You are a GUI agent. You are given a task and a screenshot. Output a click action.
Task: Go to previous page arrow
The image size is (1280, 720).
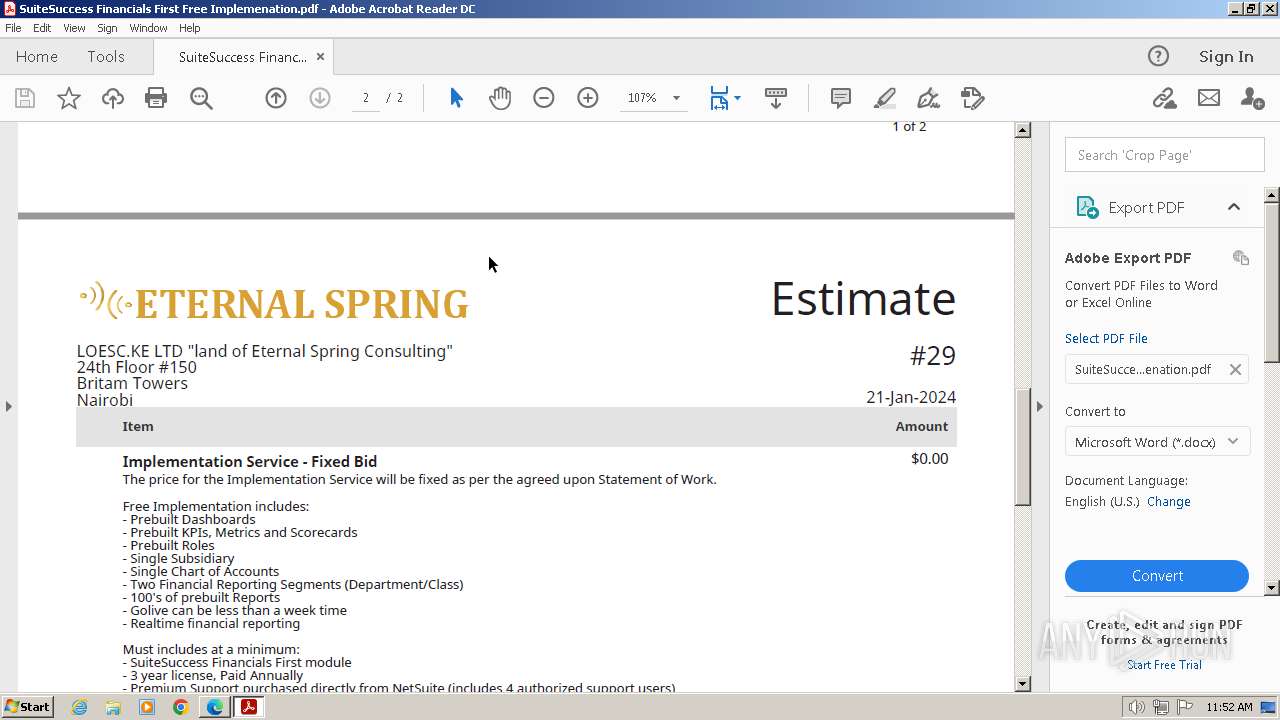[x=276, y=98]
